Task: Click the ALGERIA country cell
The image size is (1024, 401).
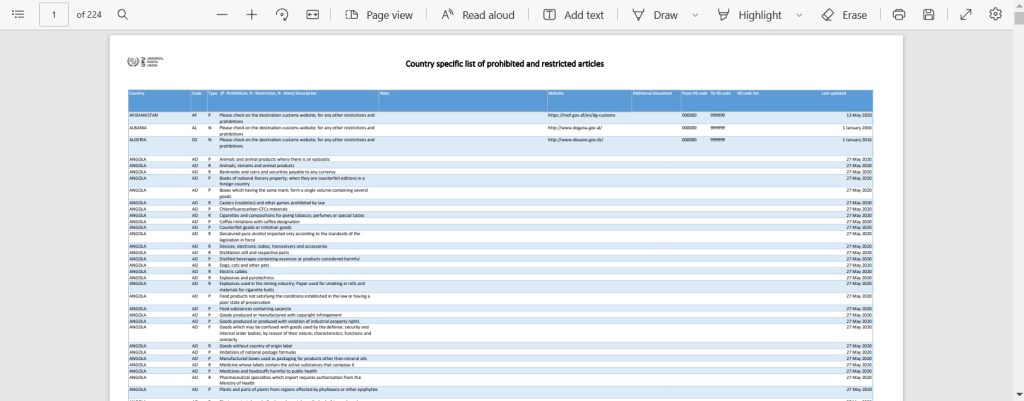Action: (138, 140)
